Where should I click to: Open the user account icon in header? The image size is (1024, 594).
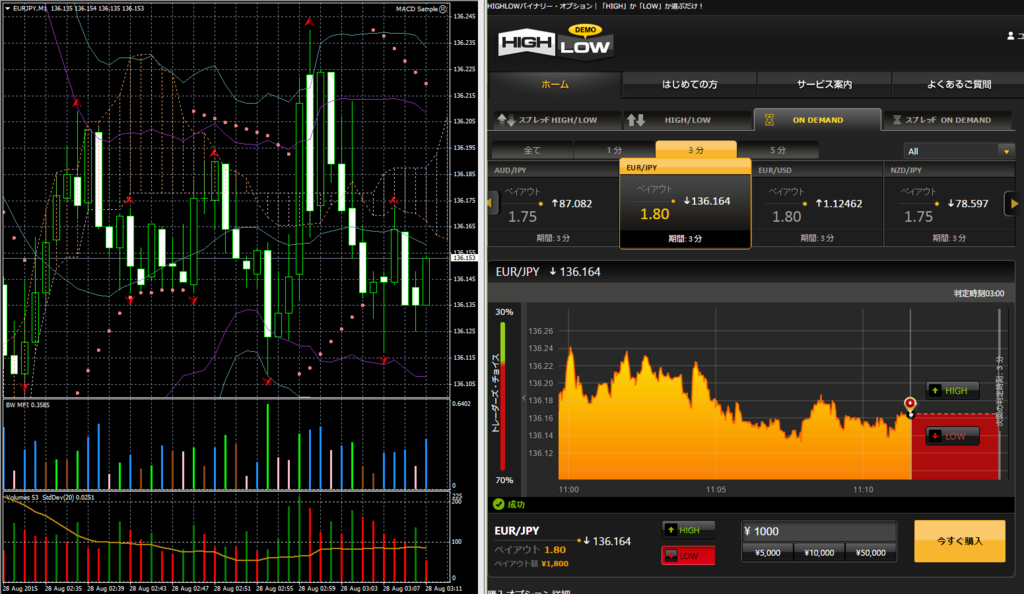[x=1010, y=36]
